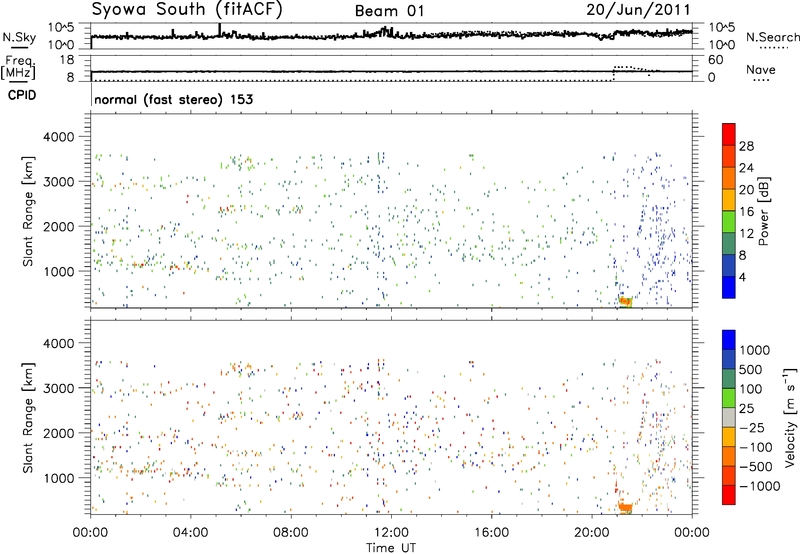The image size is (800, 554).
Task: Click the '20:00' time axis tick label
Action: click(x=592, y=533)
